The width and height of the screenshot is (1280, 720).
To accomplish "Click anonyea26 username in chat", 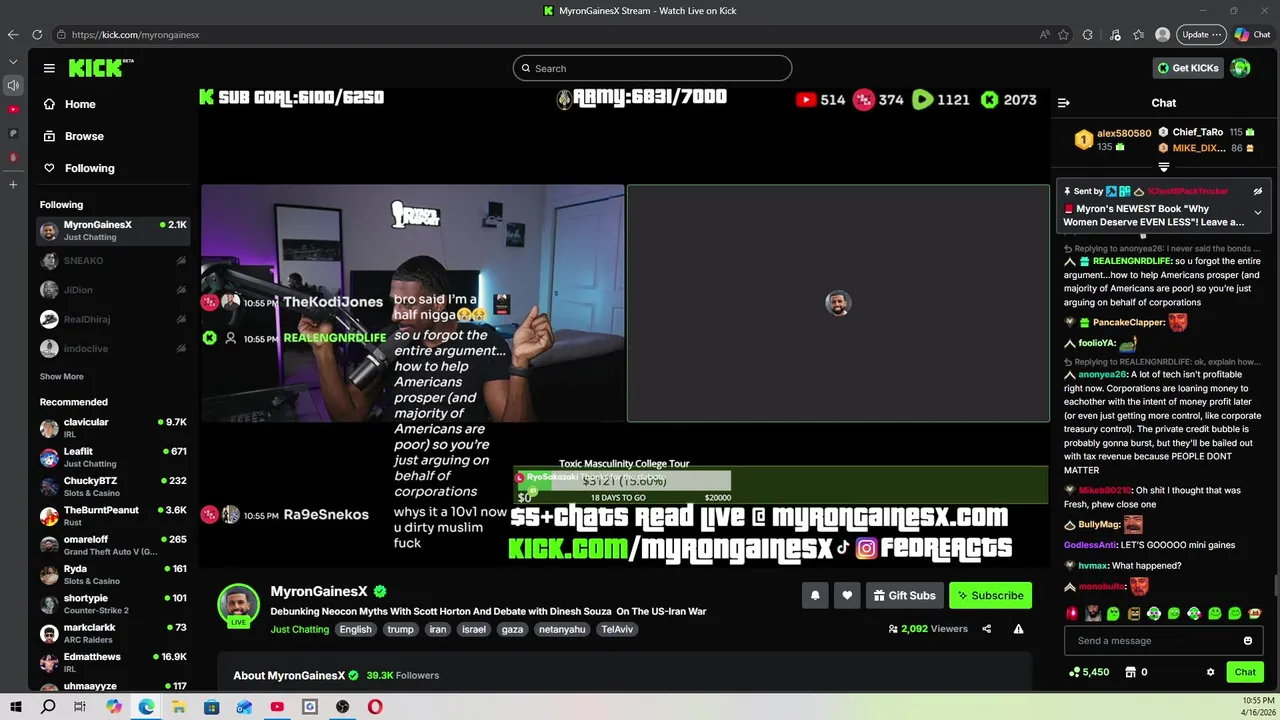I will 1102,375.
